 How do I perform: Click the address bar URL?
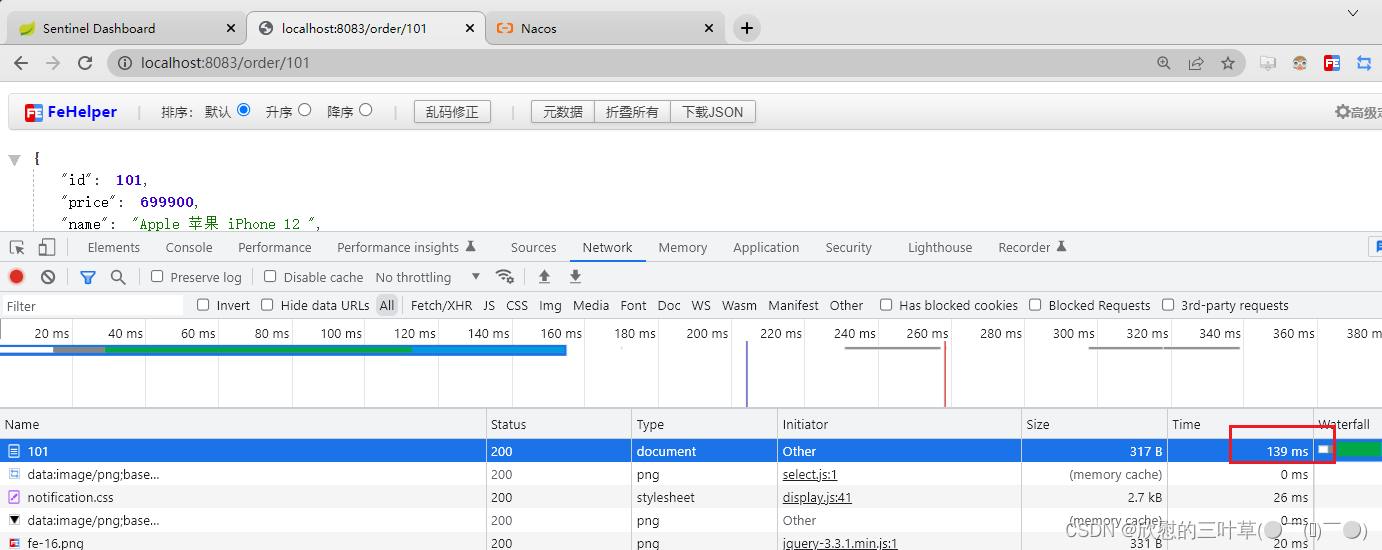[x=226, y=63]
